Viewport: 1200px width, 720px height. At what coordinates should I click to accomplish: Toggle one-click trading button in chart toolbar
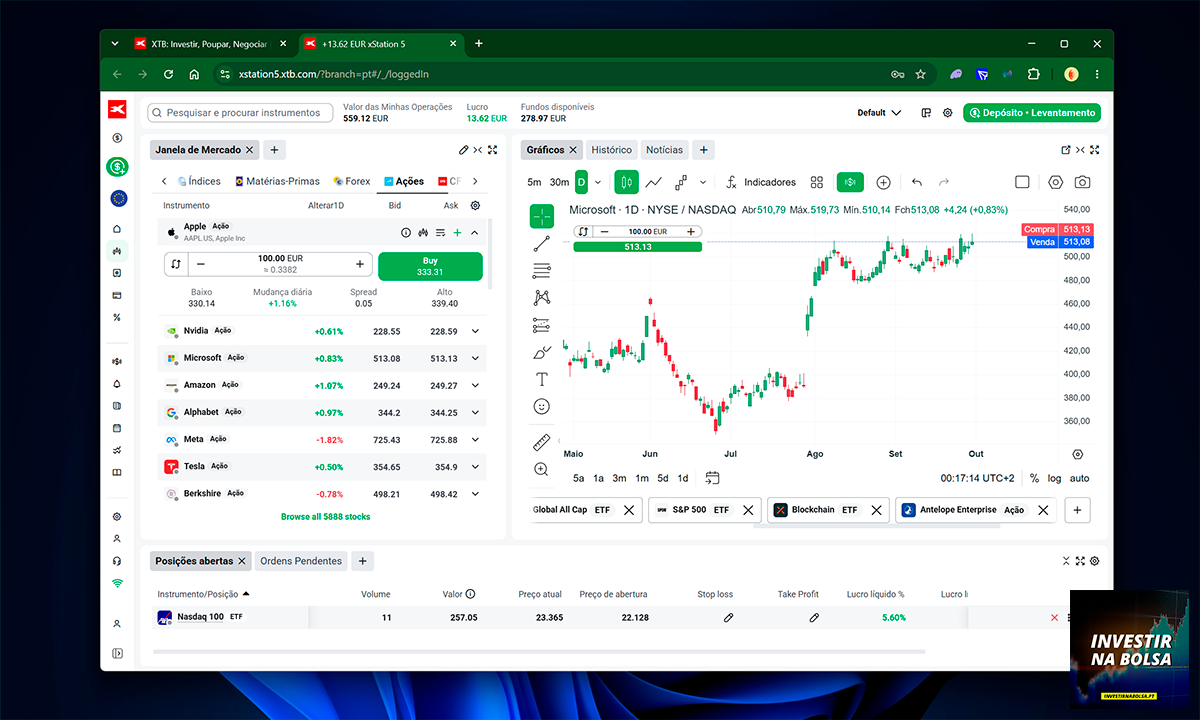coord(850,182)
